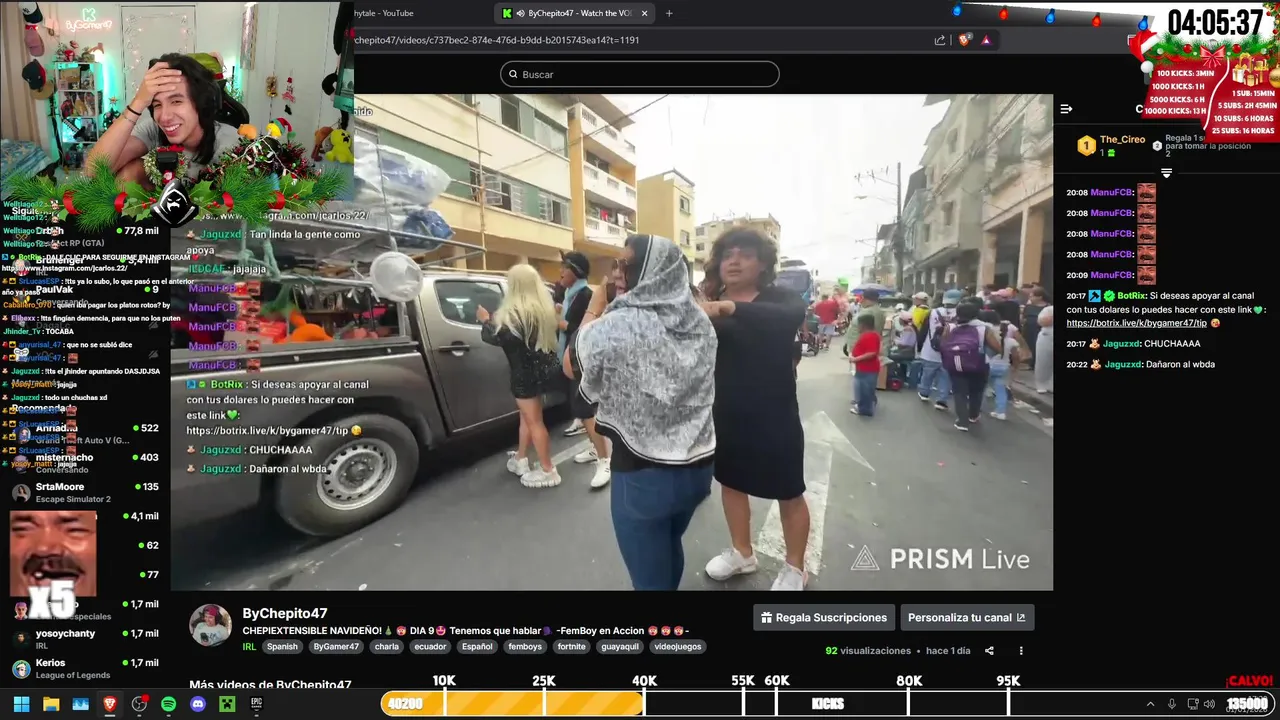Click the Regala Suscripciones button
This screenshot has width=1280, height=720.
point(824,617)
